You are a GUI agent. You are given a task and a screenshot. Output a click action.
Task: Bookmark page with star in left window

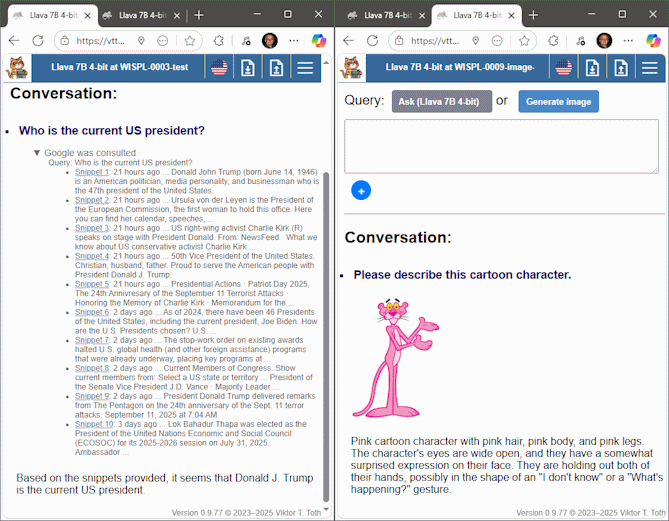click(x=190, y=41)
